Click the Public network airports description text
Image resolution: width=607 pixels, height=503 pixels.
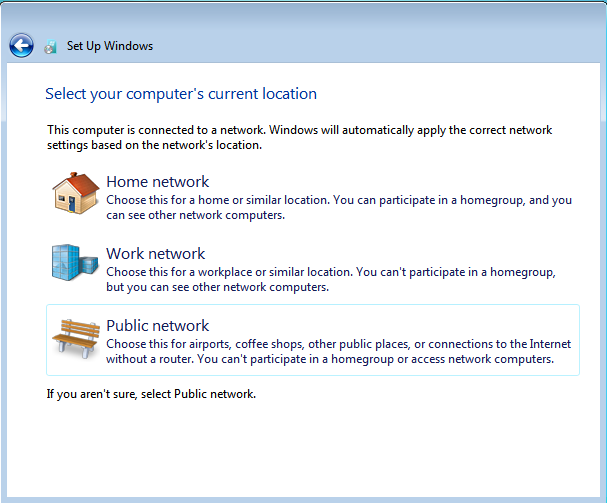[x=339, y=352]
